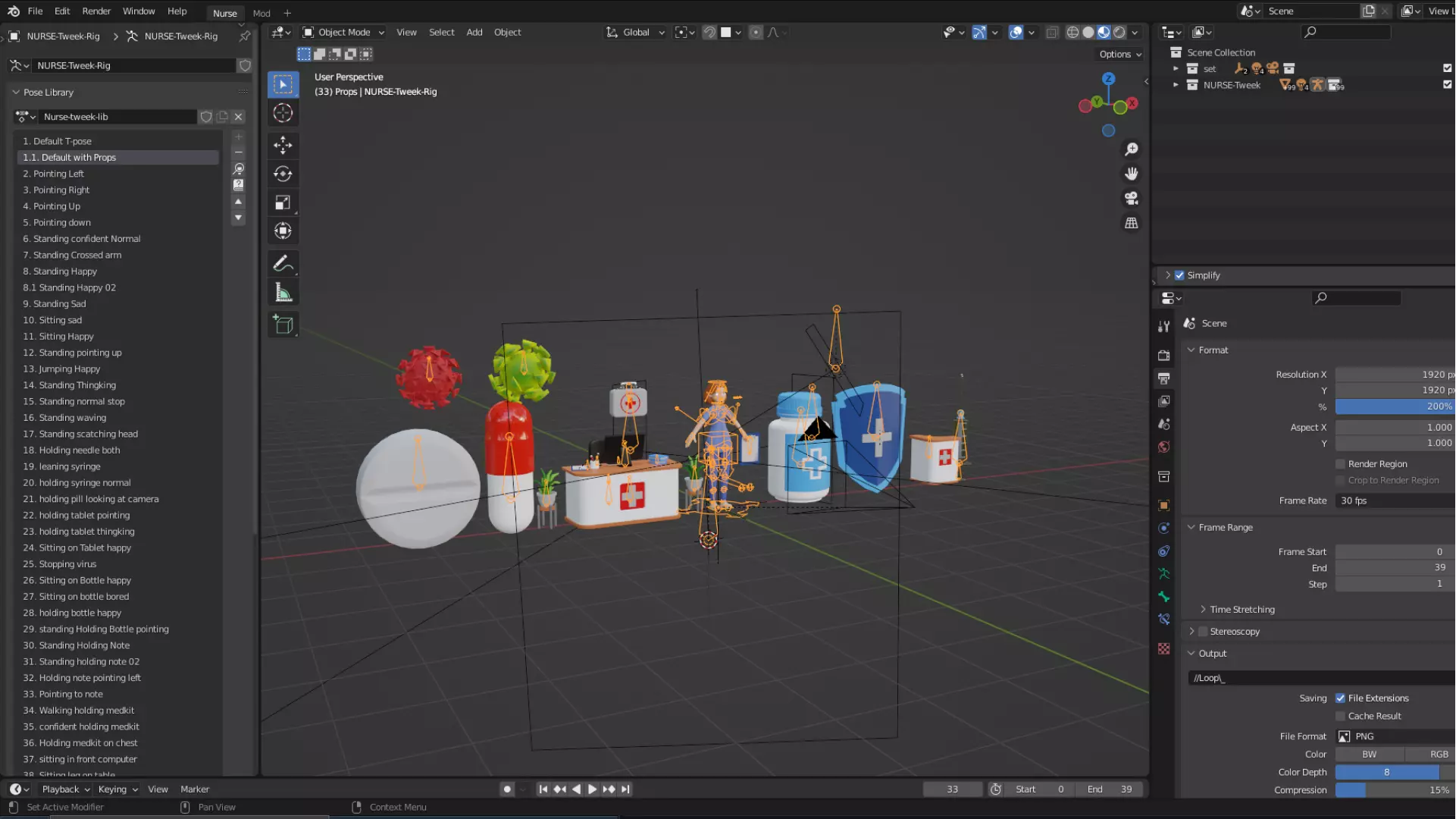Open the Add menu in viewport header

[x=474, y=32]
